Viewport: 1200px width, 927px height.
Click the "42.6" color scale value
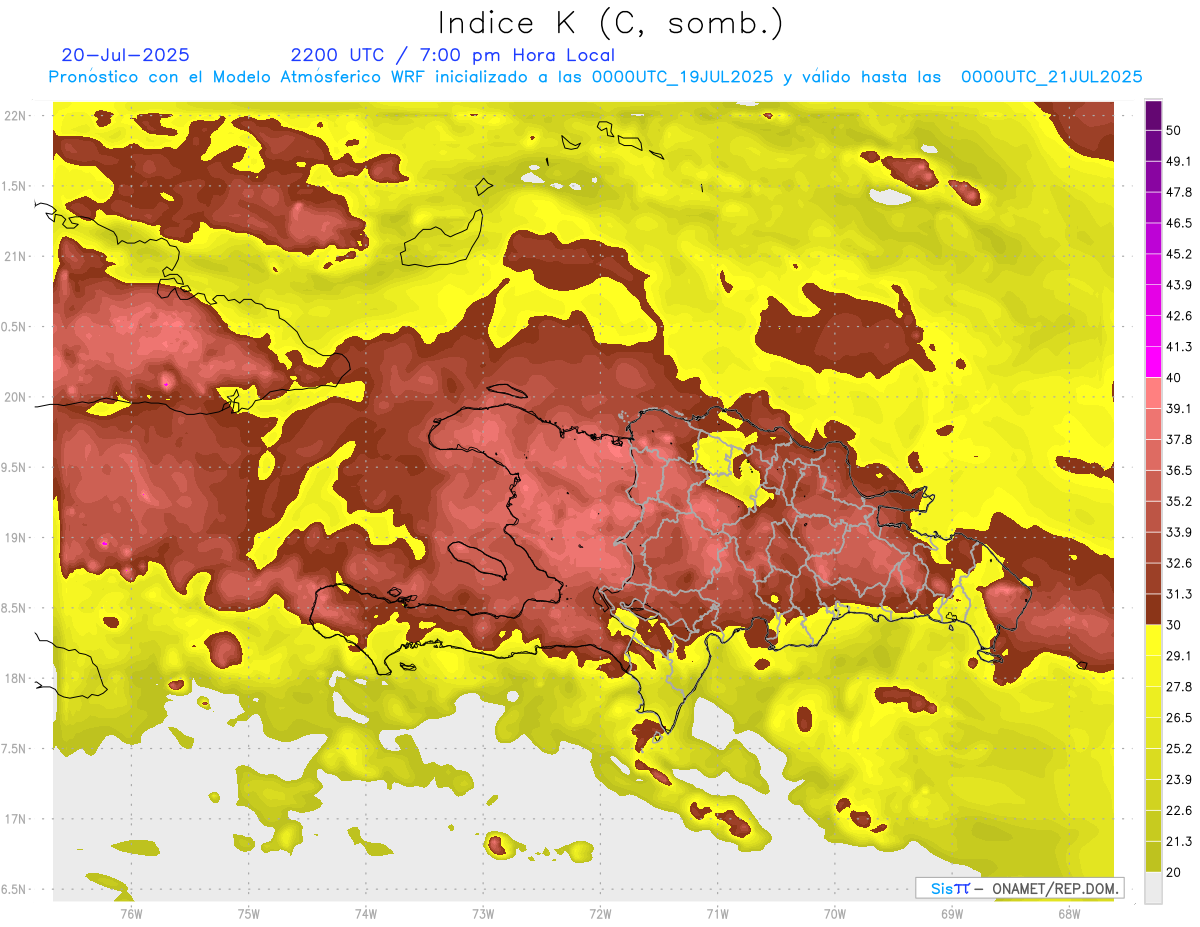coord(1180,316)
